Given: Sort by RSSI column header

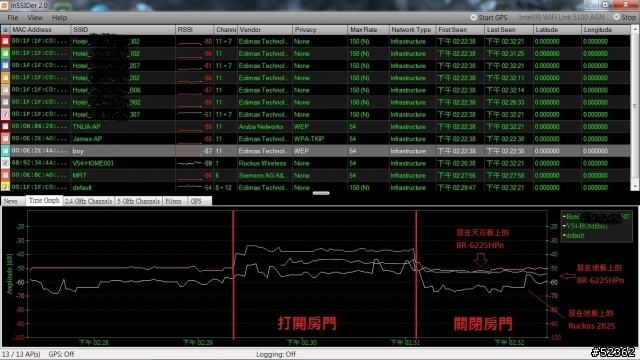Looking at the screenshot, I should point(194,30).
